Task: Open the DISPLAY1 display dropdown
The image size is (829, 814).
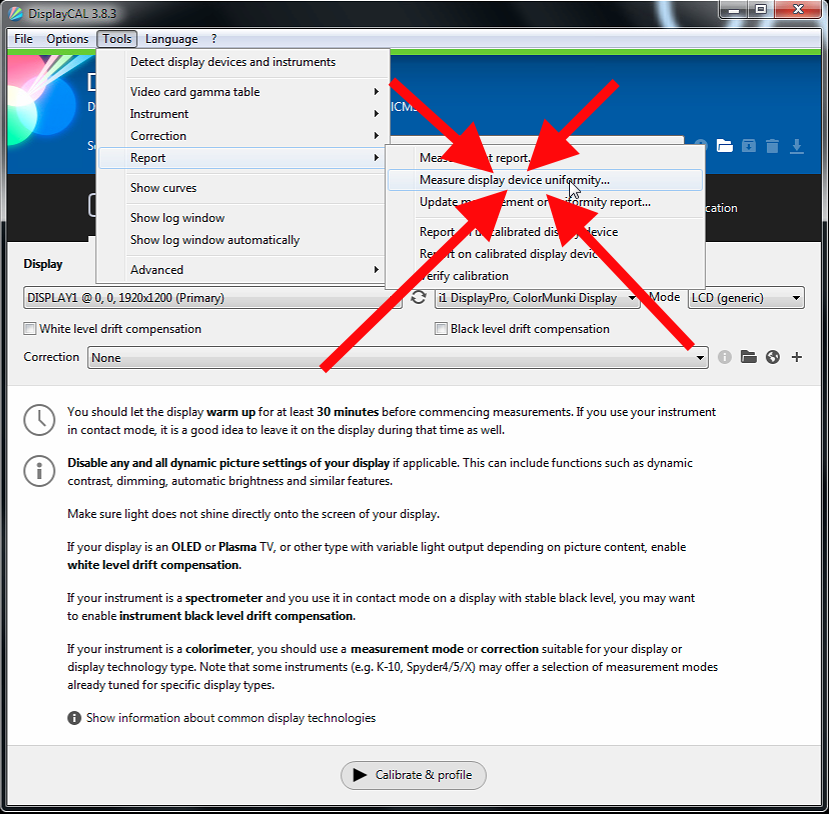Action: 213,298
